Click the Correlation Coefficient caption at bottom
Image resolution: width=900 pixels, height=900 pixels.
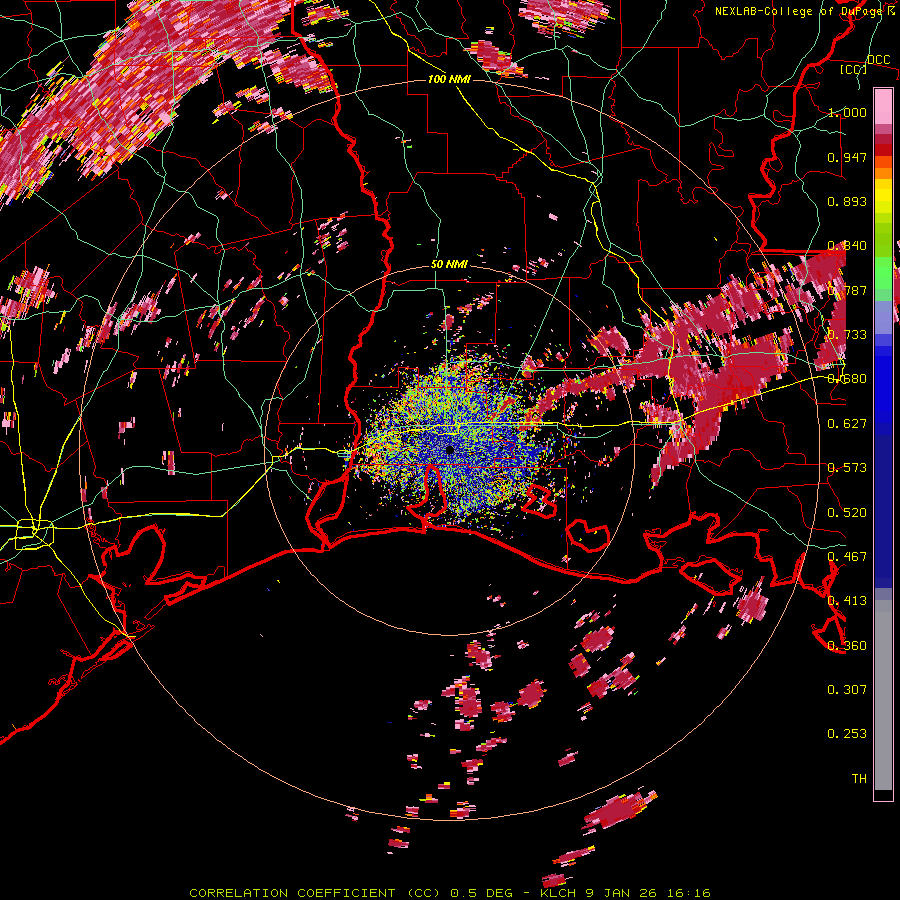450,893
